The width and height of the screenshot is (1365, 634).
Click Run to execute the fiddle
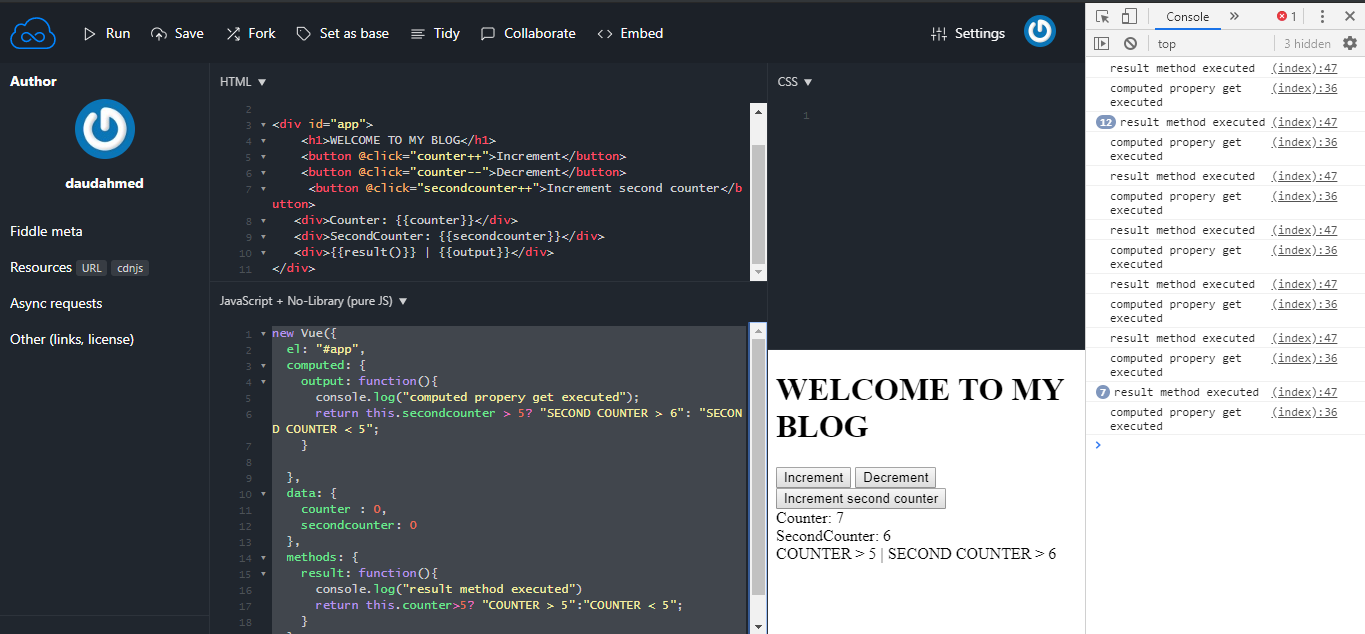coord(106,33)
